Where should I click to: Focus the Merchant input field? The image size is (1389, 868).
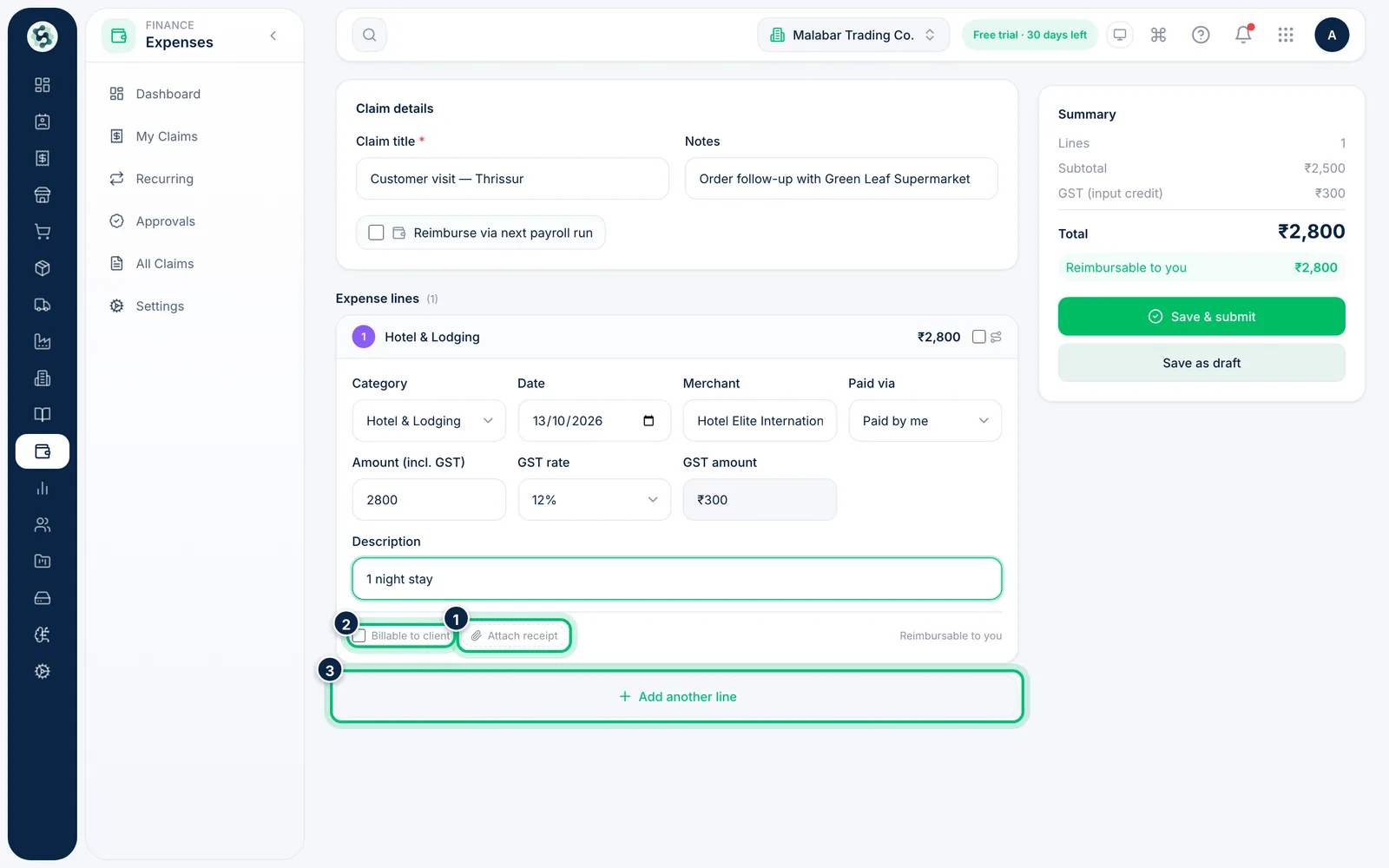pos(760,421)
